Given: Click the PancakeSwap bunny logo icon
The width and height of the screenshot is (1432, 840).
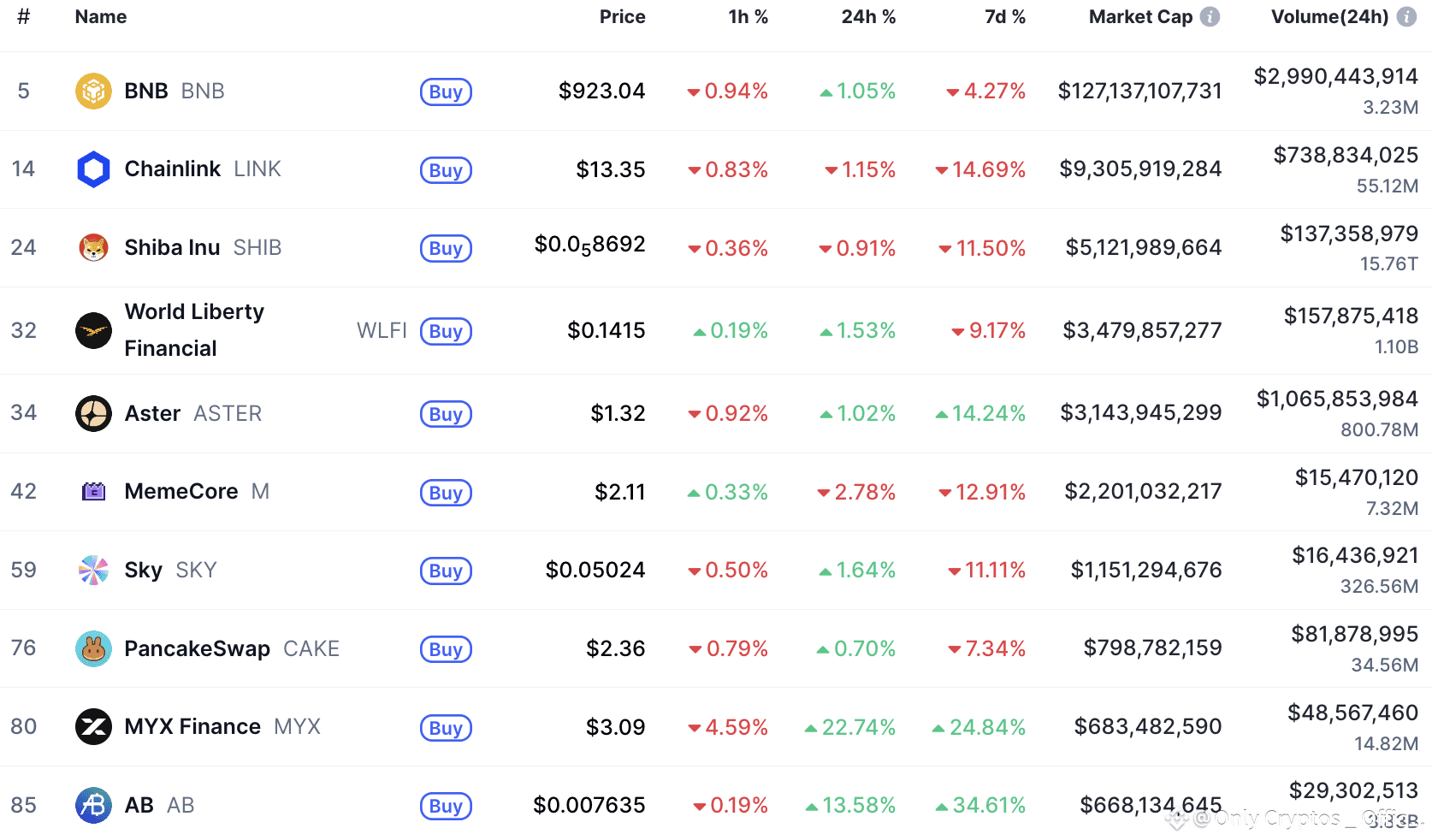Looking at the screenshot, I should [x=93, y=649].
